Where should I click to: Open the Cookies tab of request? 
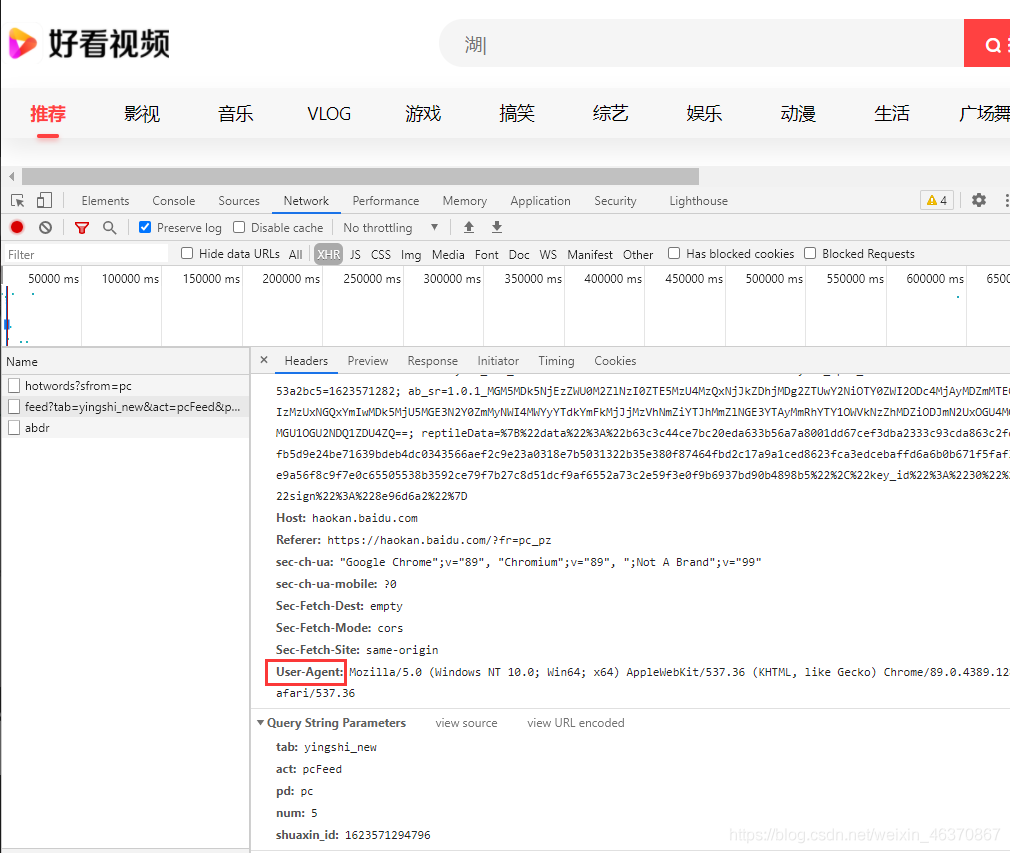point(615,361)
